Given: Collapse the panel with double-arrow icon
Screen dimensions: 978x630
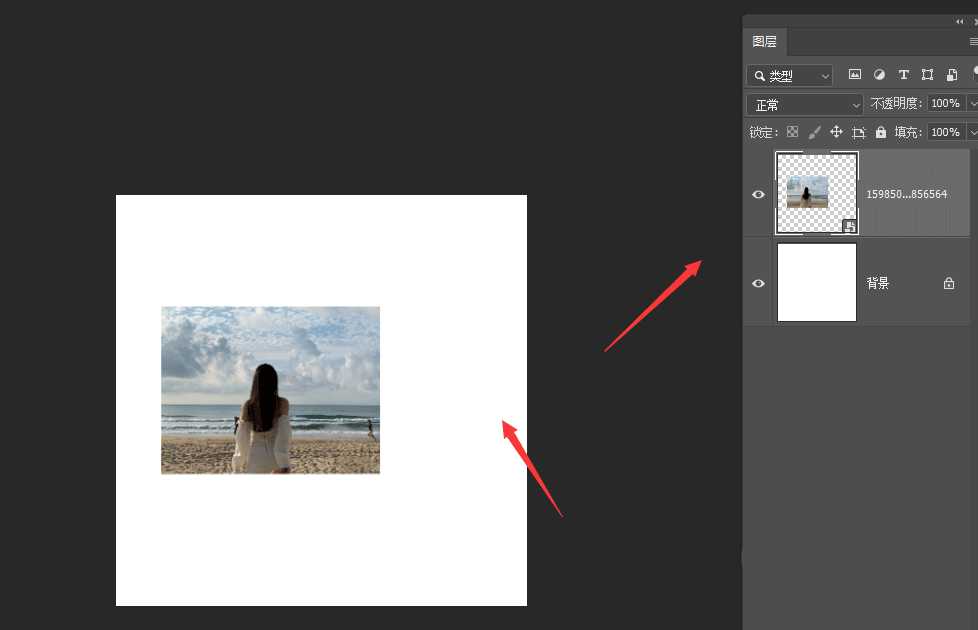Looking at the screenshot, I should (x=960, y=21).
